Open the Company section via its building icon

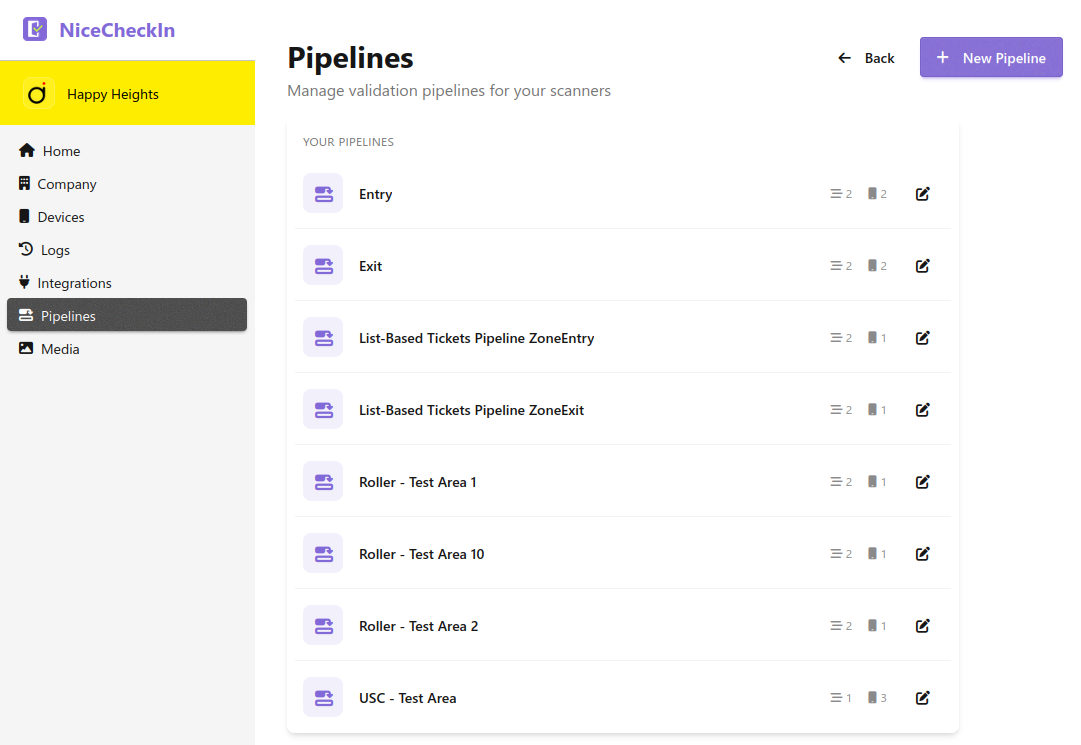tap(25, 183)
